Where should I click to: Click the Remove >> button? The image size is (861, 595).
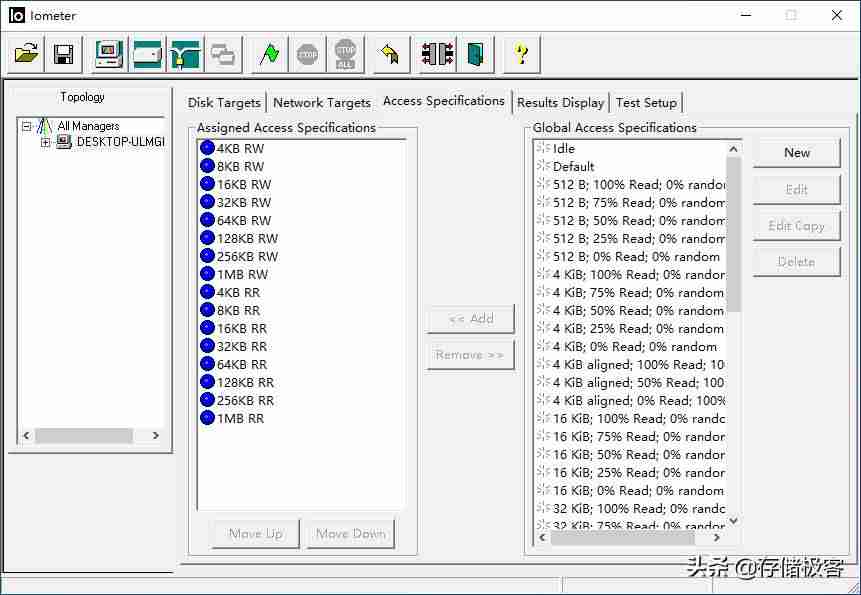pyautogui.click(x=471, y=355)
